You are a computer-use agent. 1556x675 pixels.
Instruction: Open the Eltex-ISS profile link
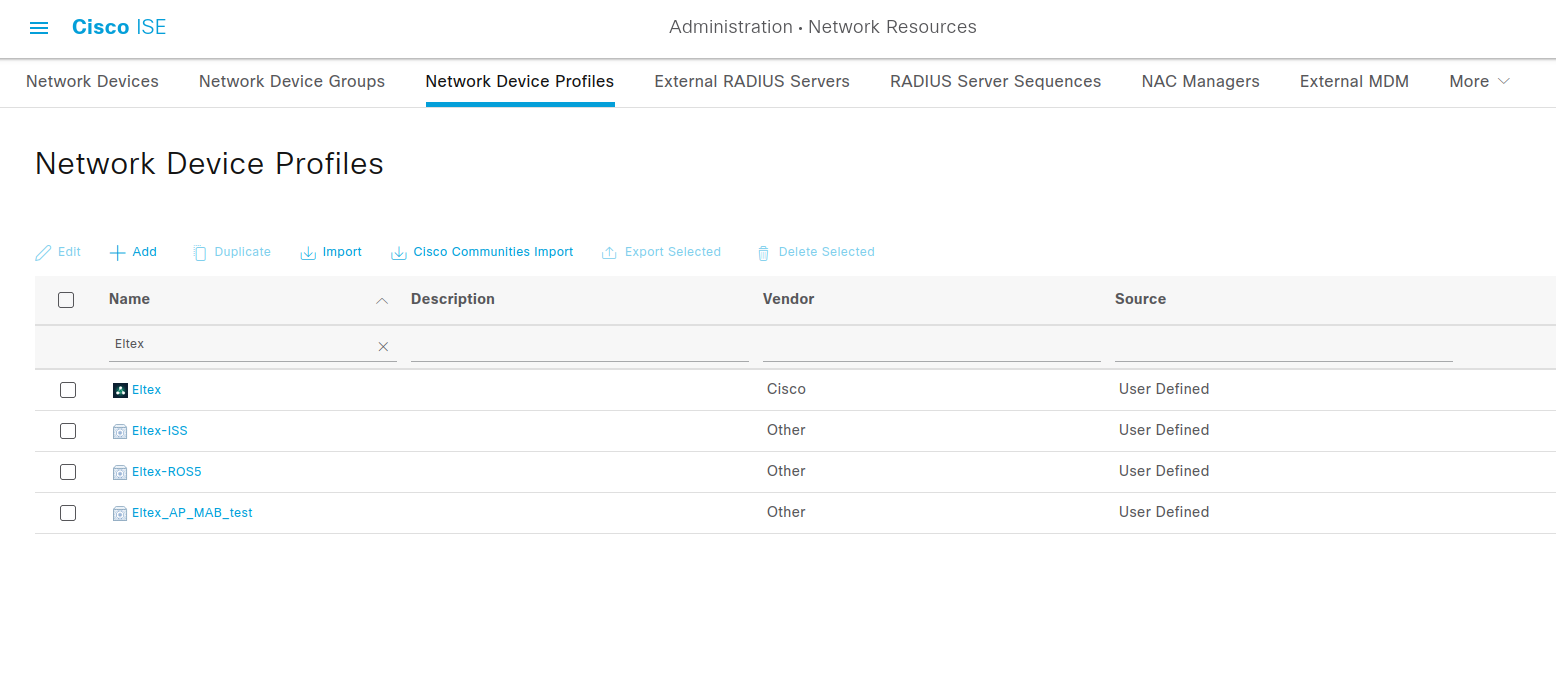160,431
